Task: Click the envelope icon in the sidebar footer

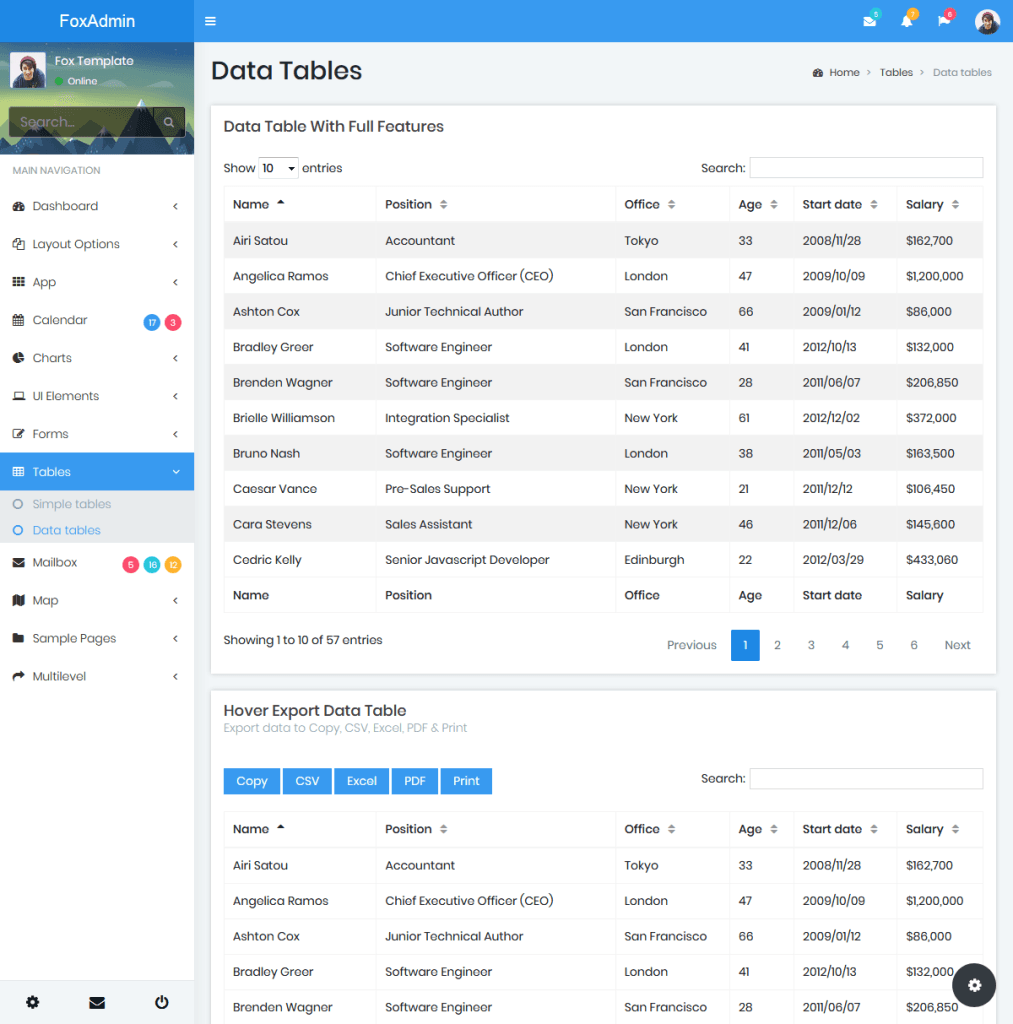Action: click(96, 1002)
